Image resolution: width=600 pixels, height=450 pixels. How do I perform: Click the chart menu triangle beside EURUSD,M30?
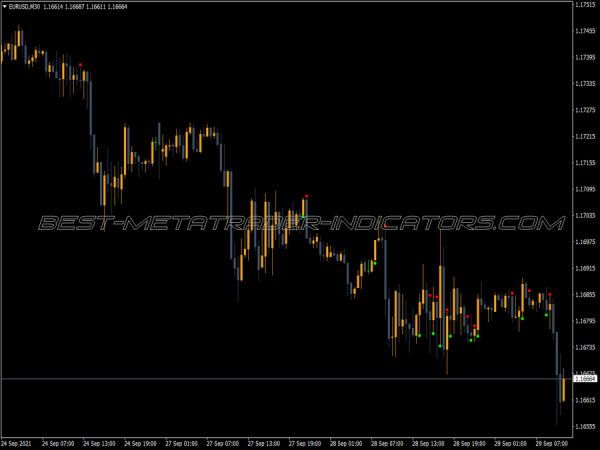click(5, 7)
